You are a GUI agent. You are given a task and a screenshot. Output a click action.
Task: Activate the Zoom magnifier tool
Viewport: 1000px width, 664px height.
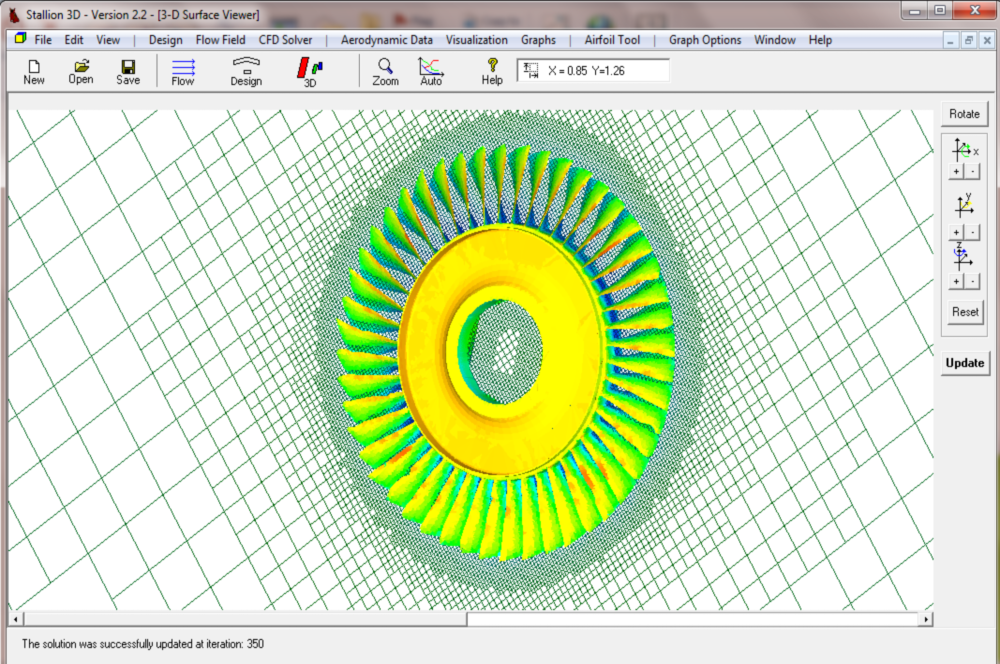pyautogui.click(x=385, y=71)
